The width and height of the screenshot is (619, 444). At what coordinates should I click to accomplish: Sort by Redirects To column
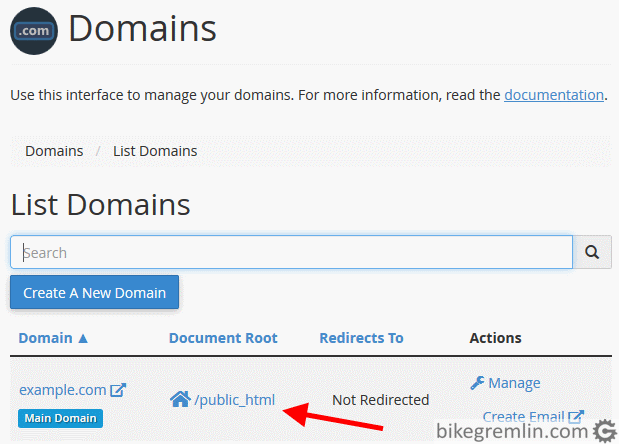point(361,338)
